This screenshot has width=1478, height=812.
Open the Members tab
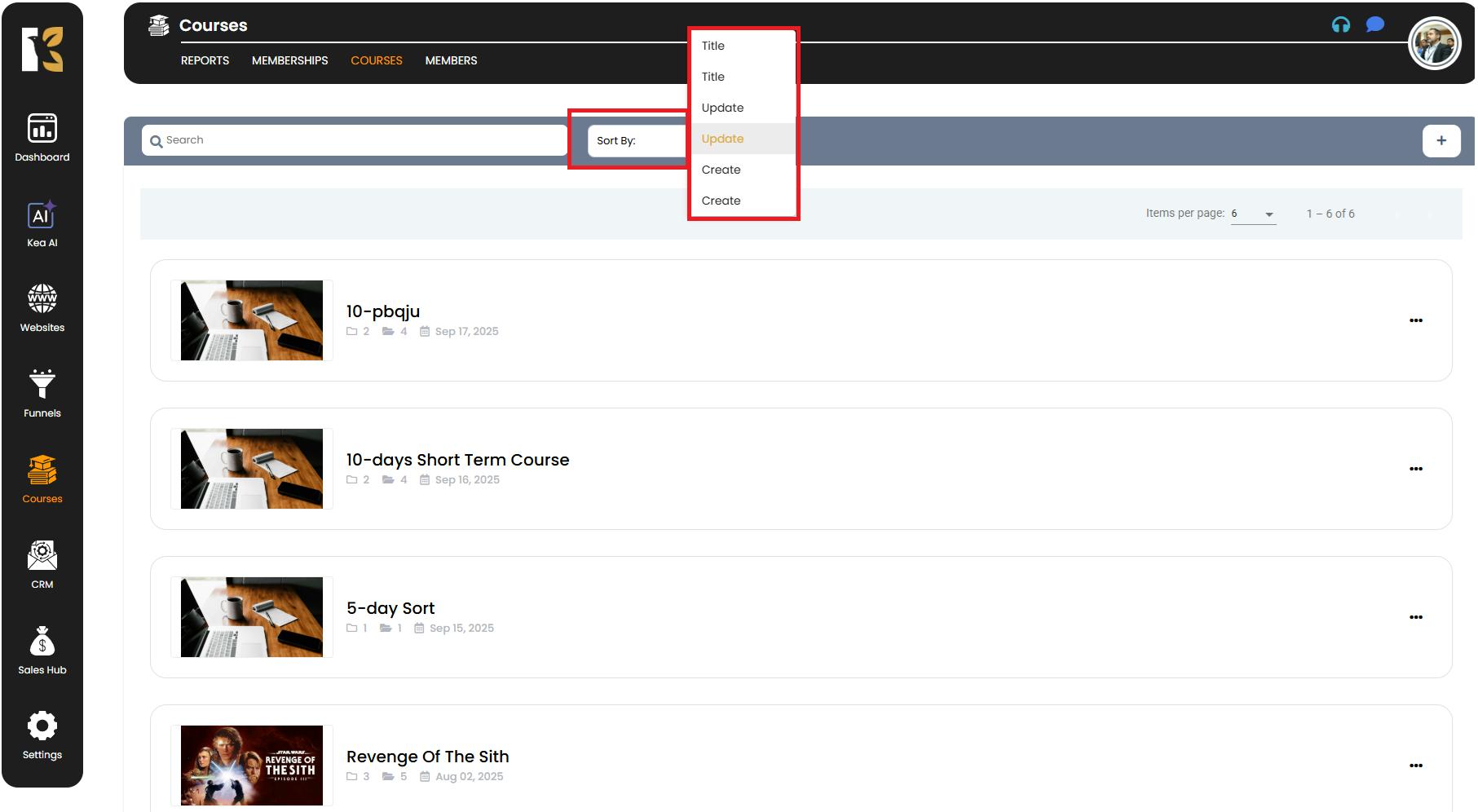coord(451,60)
